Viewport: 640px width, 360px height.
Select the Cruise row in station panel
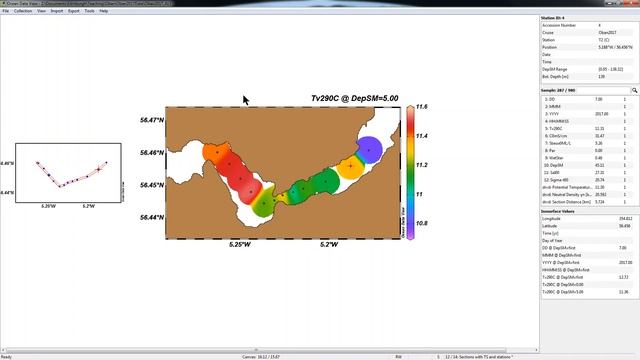click(x=588, y=33)
